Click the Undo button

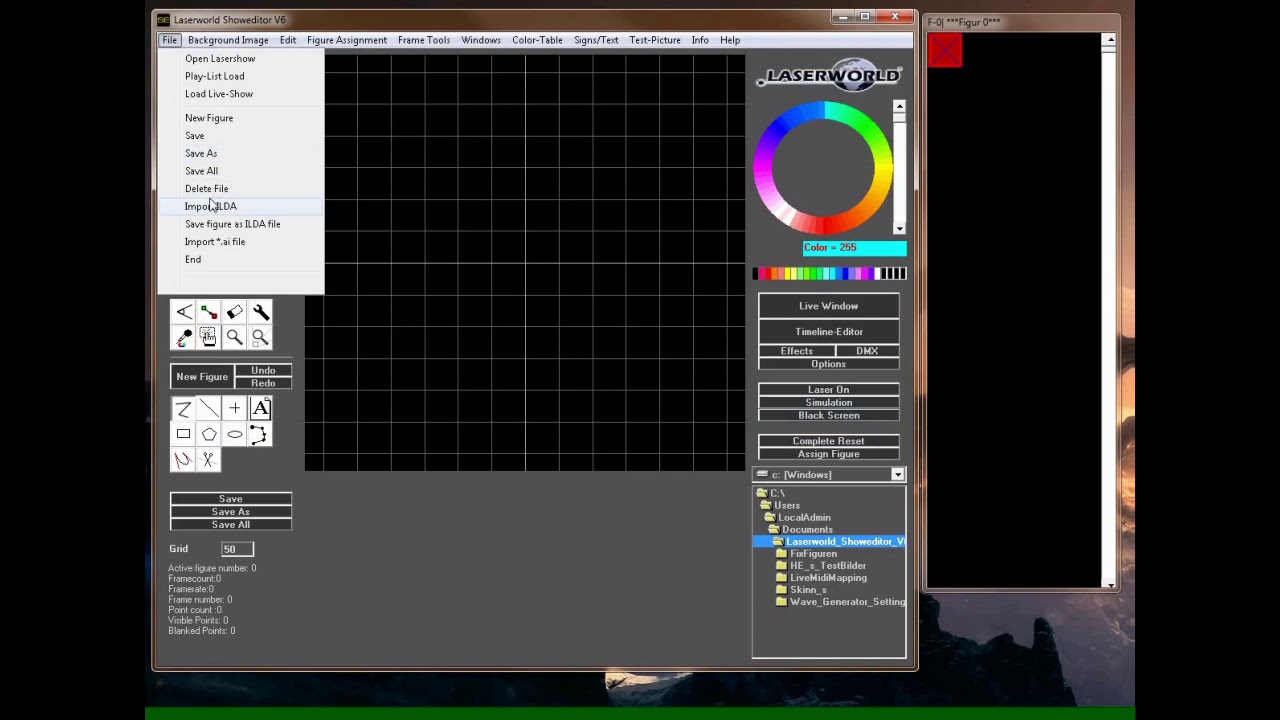pos(263,371)
